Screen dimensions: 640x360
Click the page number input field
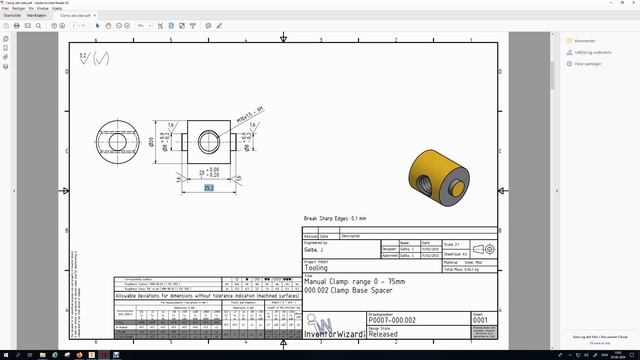click(x=74, y=26)
